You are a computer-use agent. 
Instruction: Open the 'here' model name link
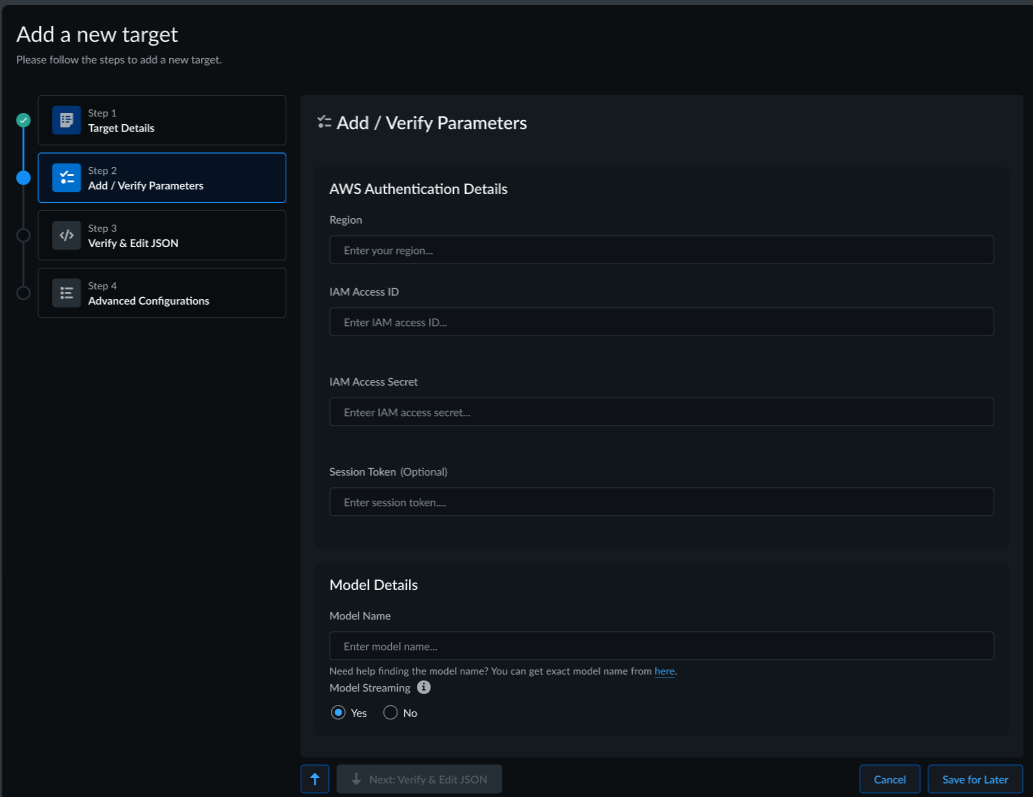tap(664, 671)
